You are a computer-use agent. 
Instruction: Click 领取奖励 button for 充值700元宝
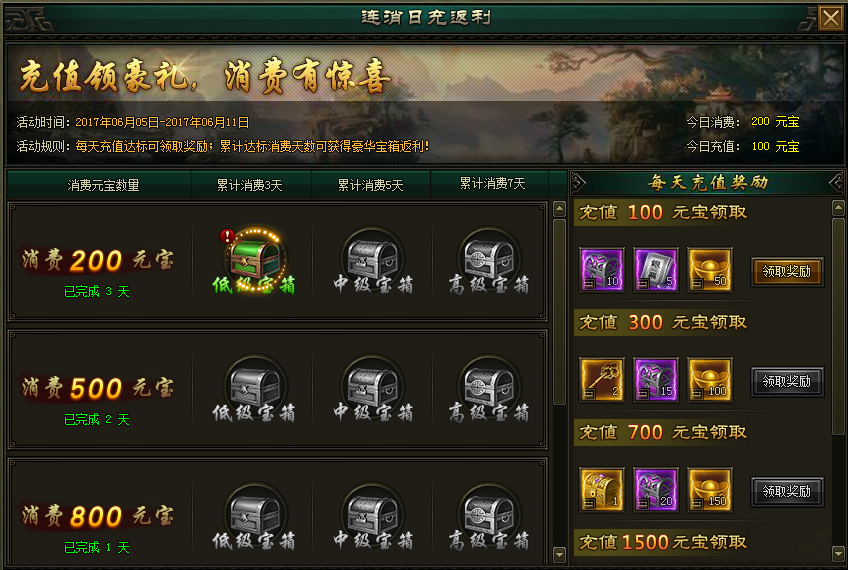coord(787,492)
